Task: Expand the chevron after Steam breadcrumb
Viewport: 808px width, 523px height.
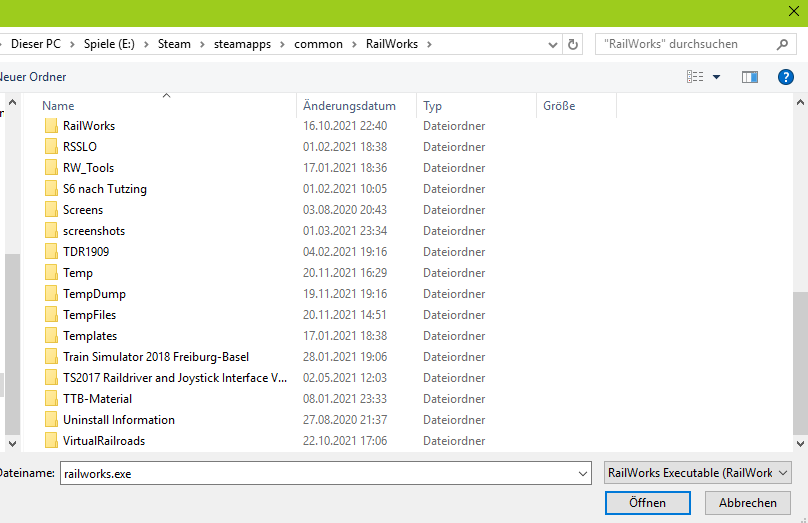Action: [202, 44]
